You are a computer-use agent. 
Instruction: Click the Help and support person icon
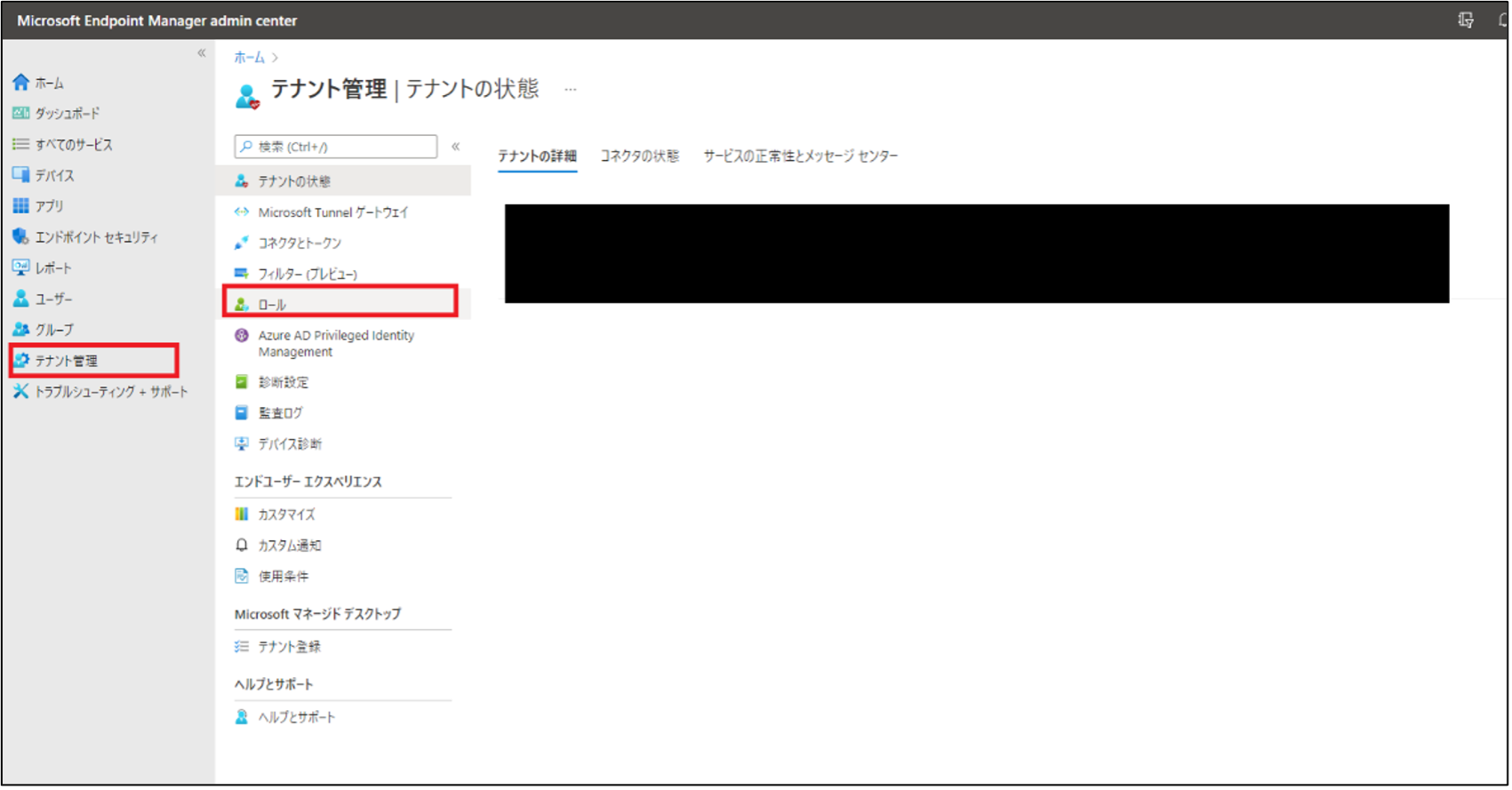[x=242, y=717]
